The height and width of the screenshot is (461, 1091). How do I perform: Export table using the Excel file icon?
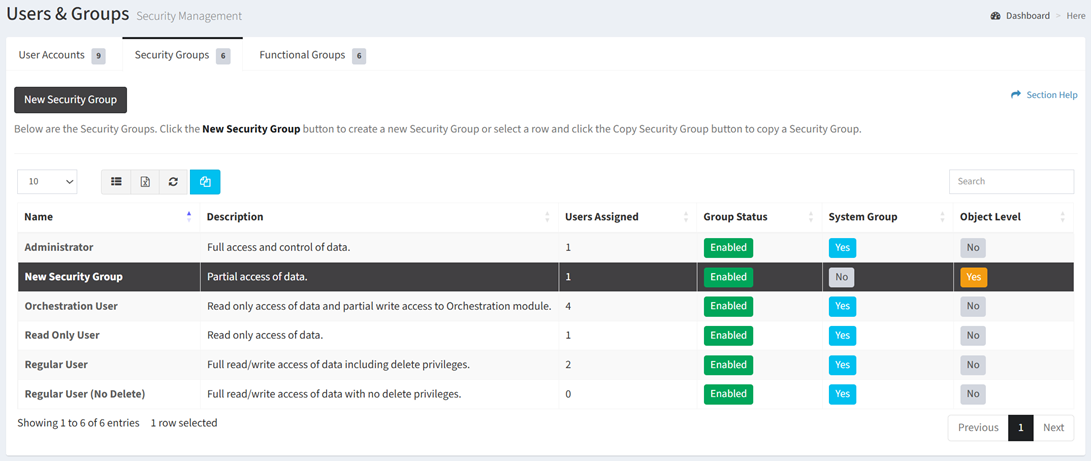coord(145,181)
